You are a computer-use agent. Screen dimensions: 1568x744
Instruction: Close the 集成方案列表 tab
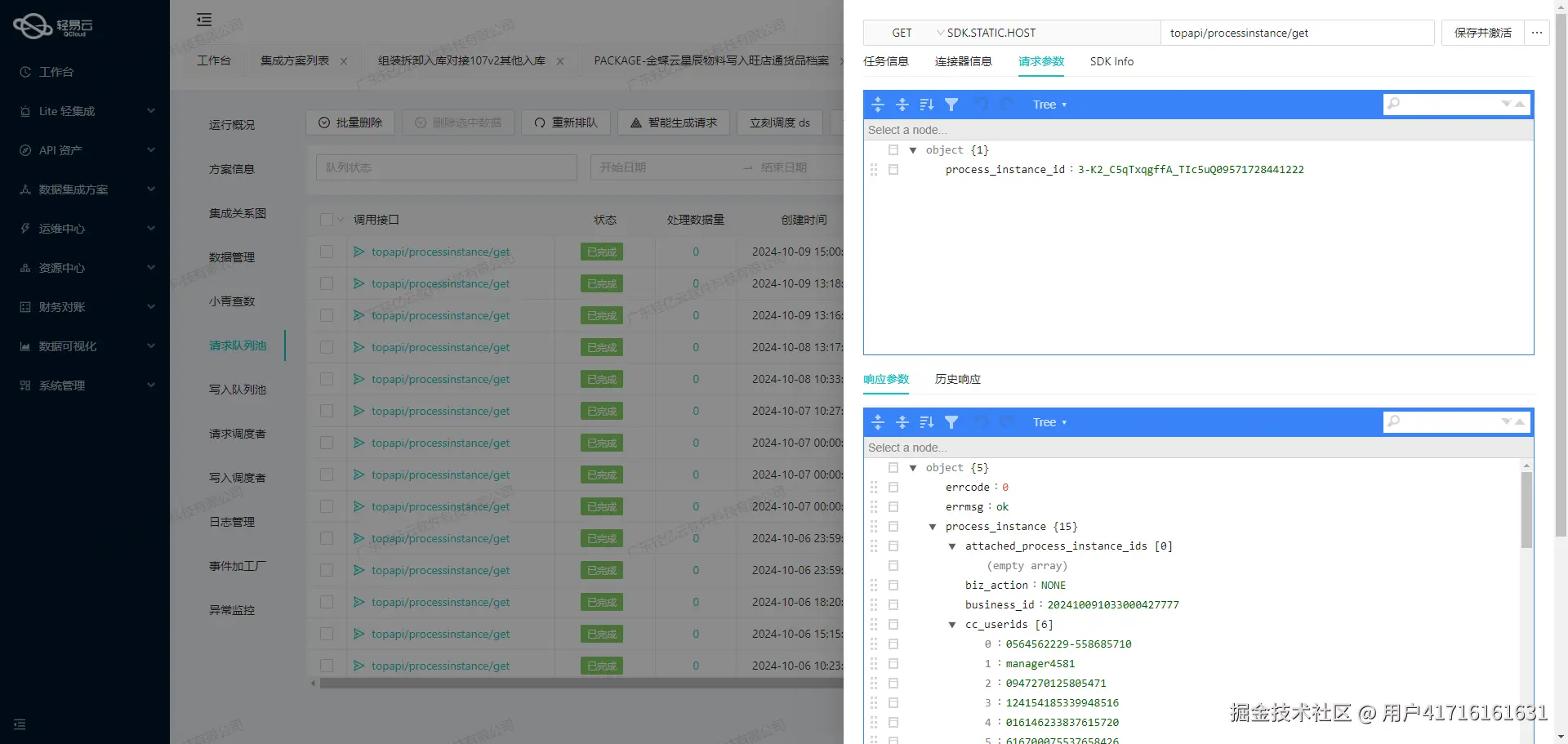(344, 61)
